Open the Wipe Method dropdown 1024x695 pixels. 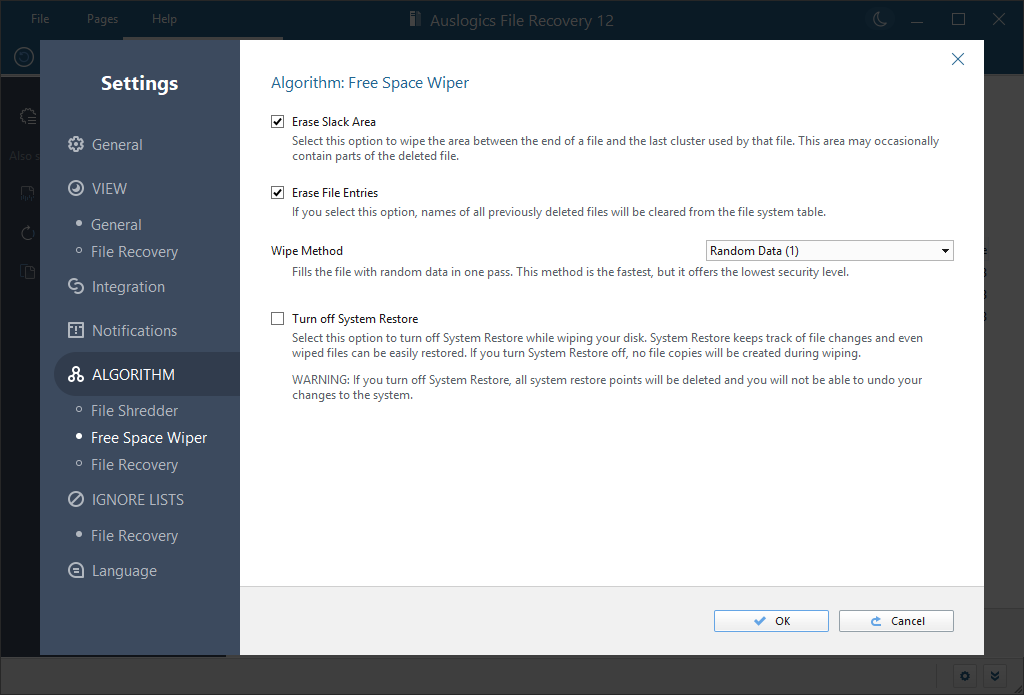829,250
